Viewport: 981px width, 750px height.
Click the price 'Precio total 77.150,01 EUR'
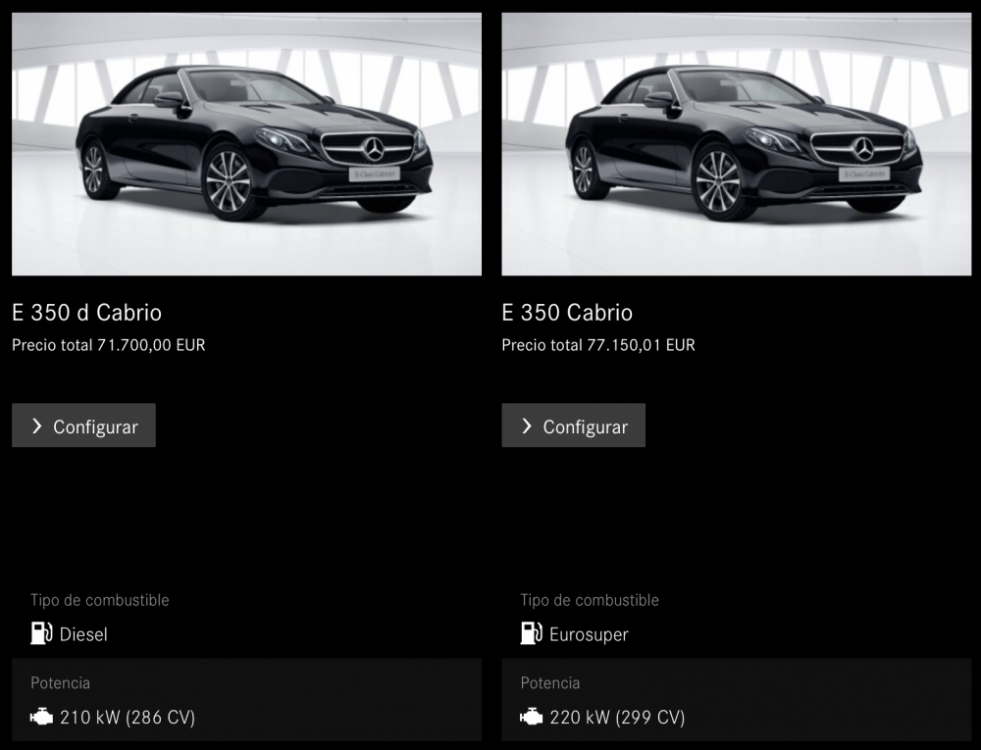click(x=598, y=345)
